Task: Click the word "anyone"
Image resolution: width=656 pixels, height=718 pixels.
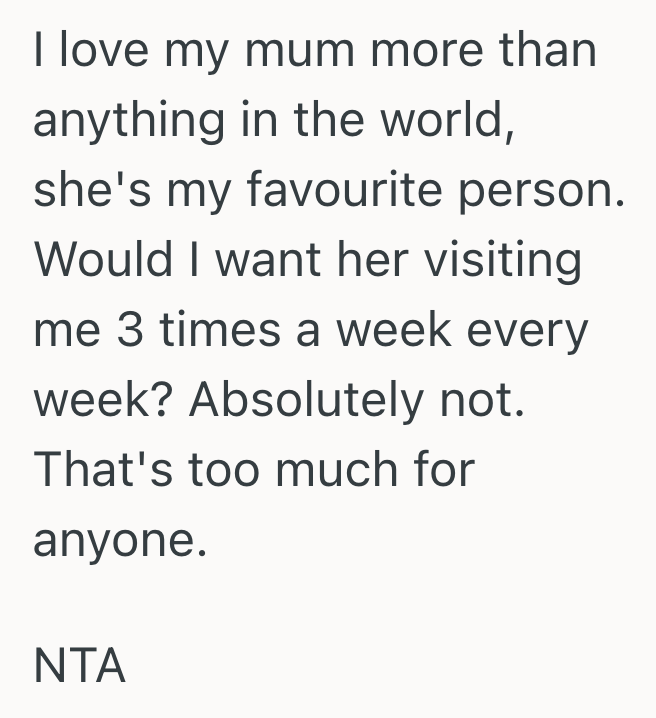Action: click(118, 541)
